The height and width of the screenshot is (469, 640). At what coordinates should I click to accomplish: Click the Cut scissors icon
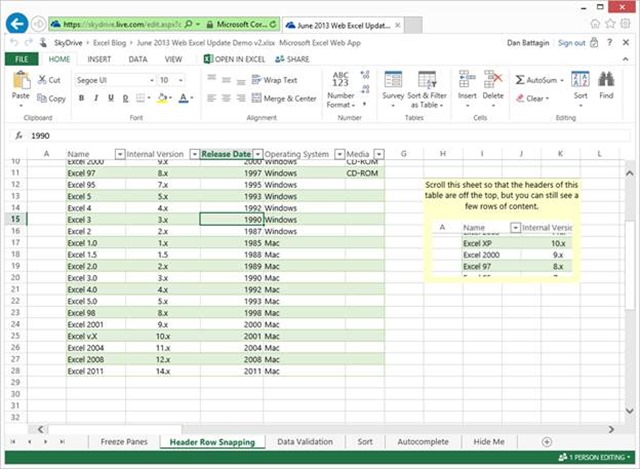tap(42, 80)
